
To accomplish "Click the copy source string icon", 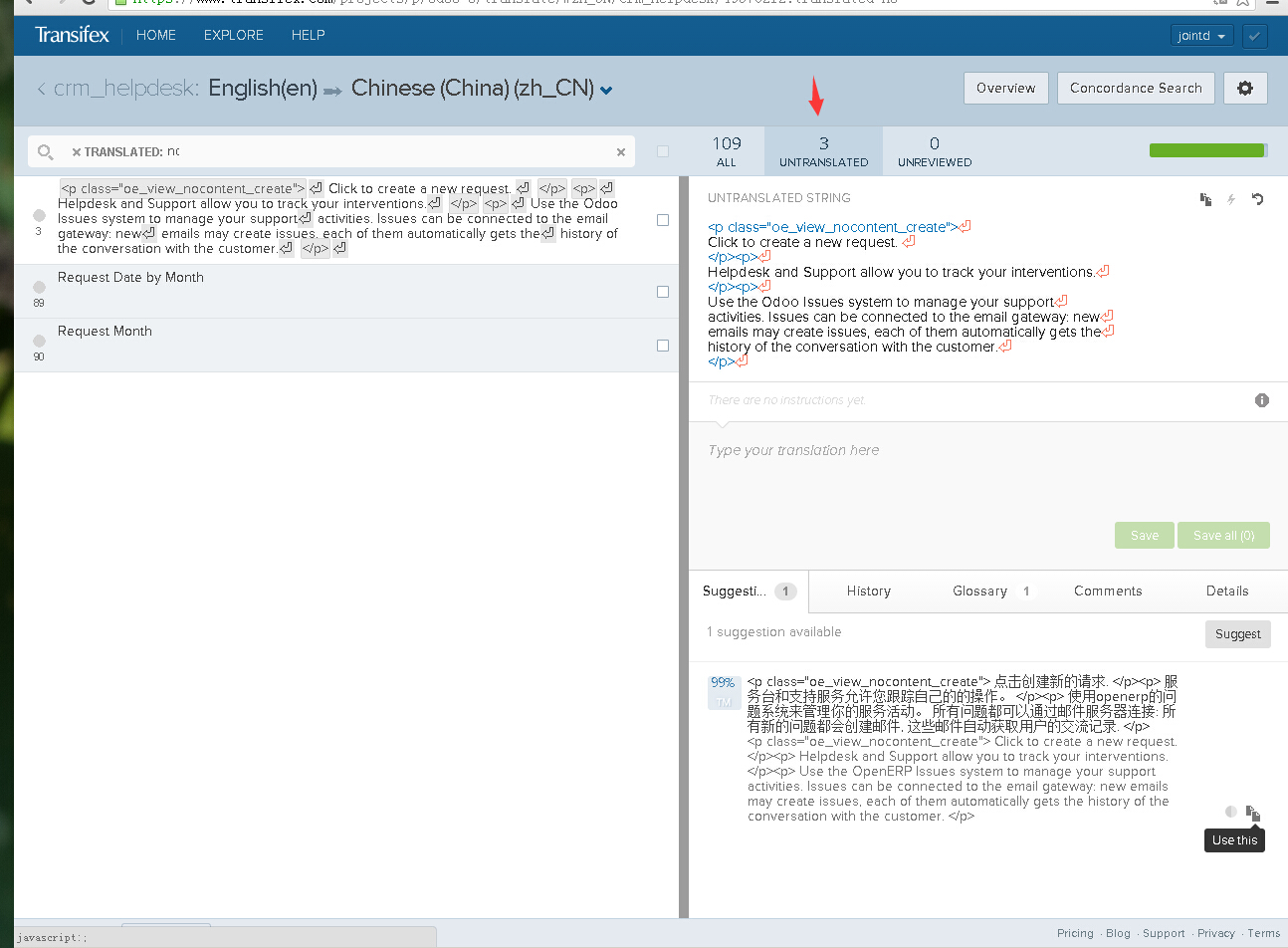I will pyautogui.click(x=1205, y=199).
